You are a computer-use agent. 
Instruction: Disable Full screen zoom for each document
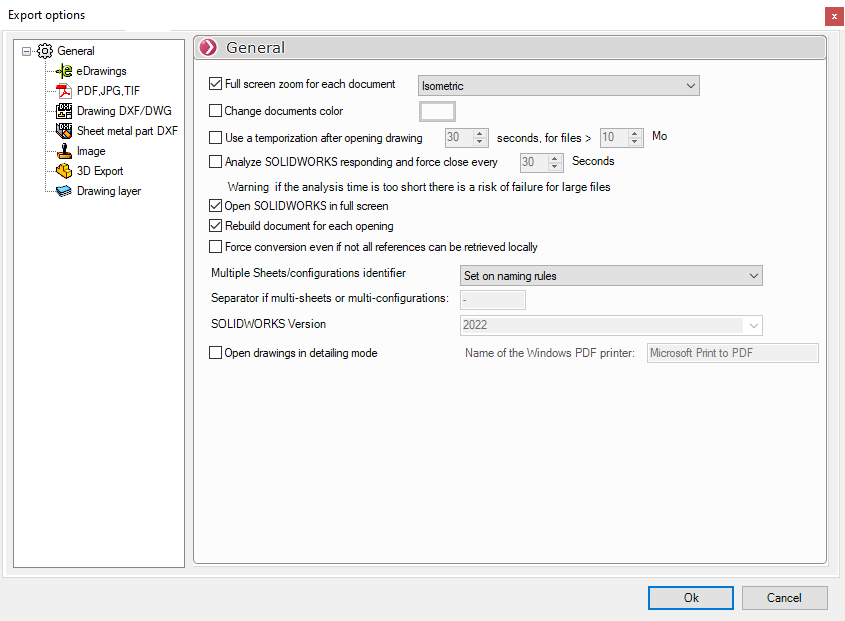click(215, 85)
